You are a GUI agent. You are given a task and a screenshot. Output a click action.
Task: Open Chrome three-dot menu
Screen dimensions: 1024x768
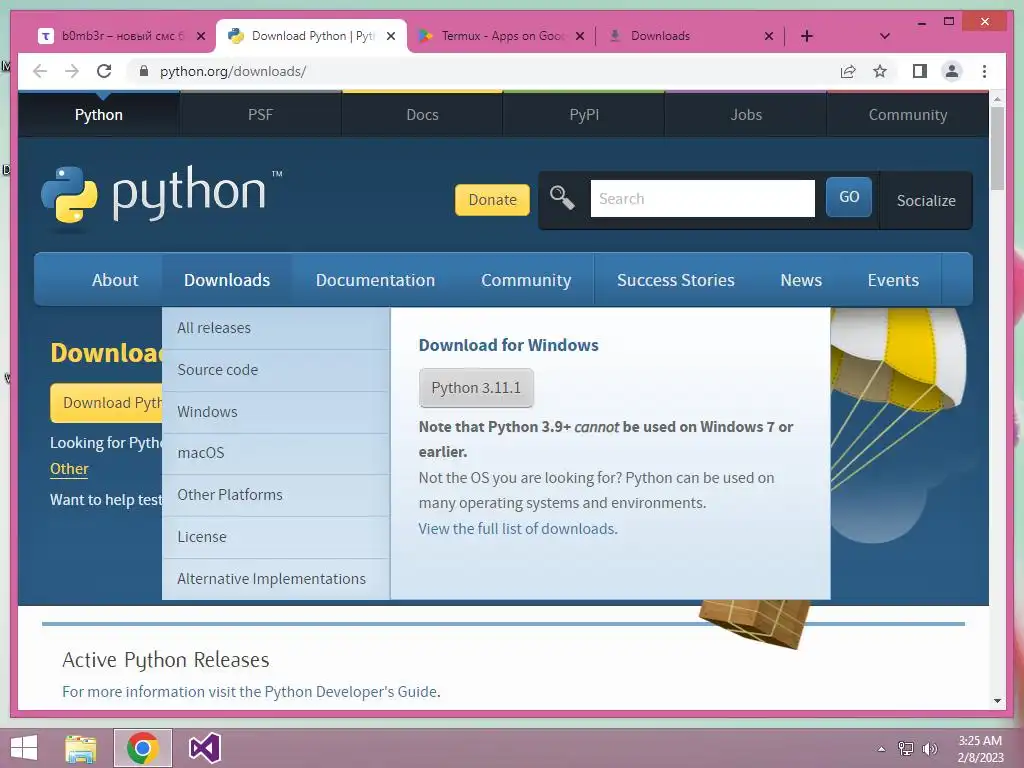point(984,71)
